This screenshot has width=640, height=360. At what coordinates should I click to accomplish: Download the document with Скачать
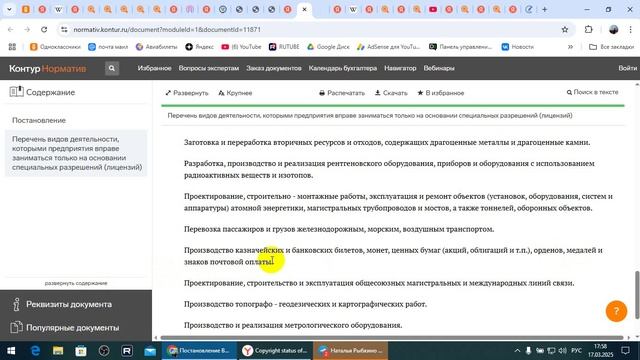tap(391, 93)
